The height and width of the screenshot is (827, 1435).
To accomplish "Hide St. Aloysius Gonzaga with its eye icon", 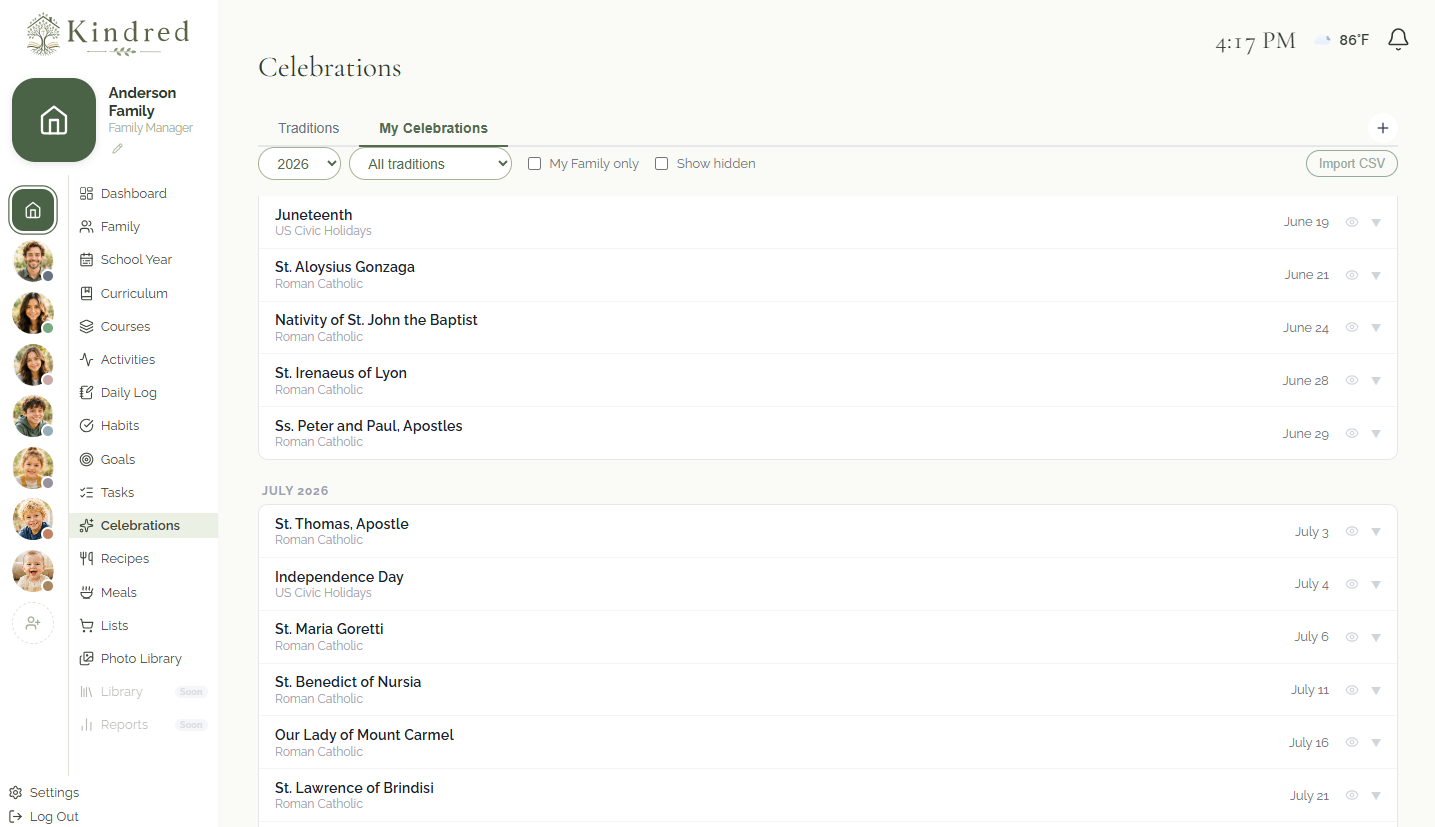I will (x=1352, y=274).
